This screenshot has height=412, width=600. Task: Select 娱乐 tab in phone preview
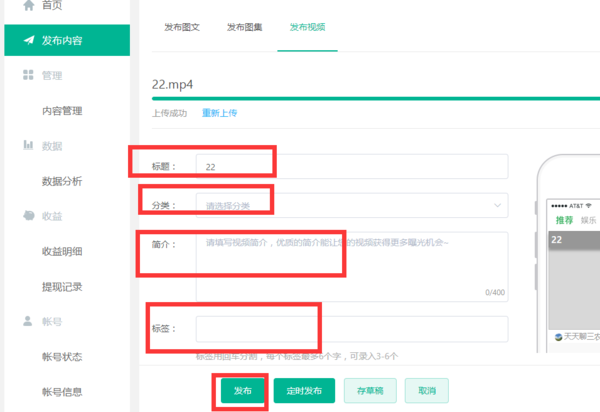tap(588, 220)
